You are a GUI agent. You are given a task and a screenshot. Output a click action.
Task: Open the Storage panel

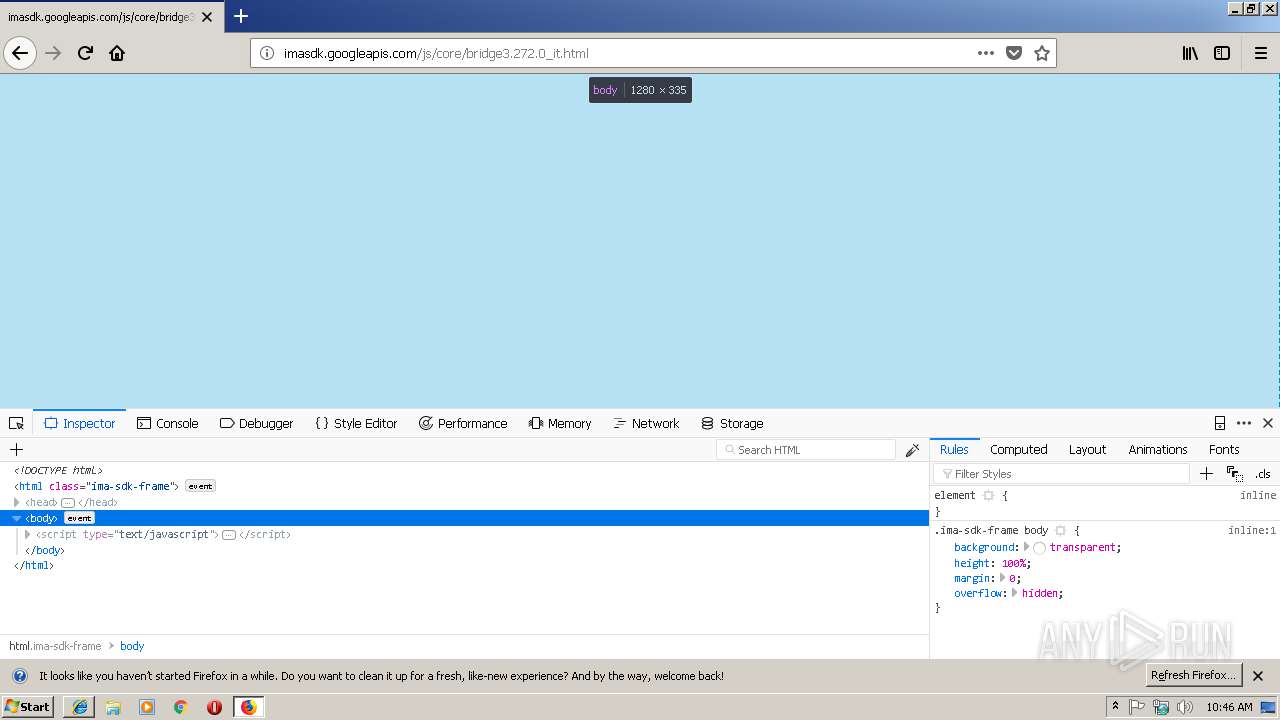tap(732, 423)
